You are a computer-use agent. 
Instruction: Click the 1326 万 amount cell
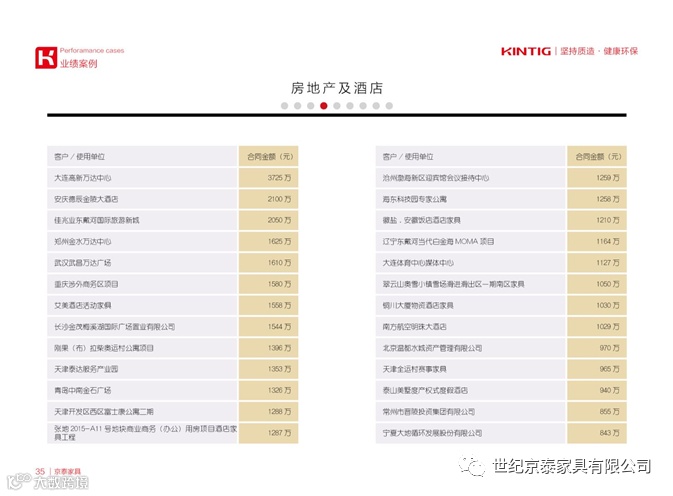click(268, 390)
